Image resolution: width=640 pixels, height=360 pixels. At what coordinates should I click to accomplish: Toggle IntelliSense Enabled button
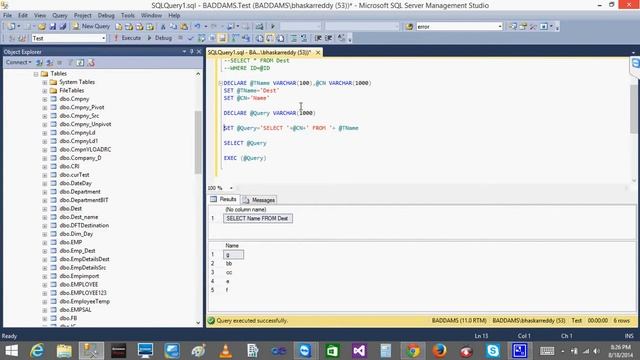point(222,38)
